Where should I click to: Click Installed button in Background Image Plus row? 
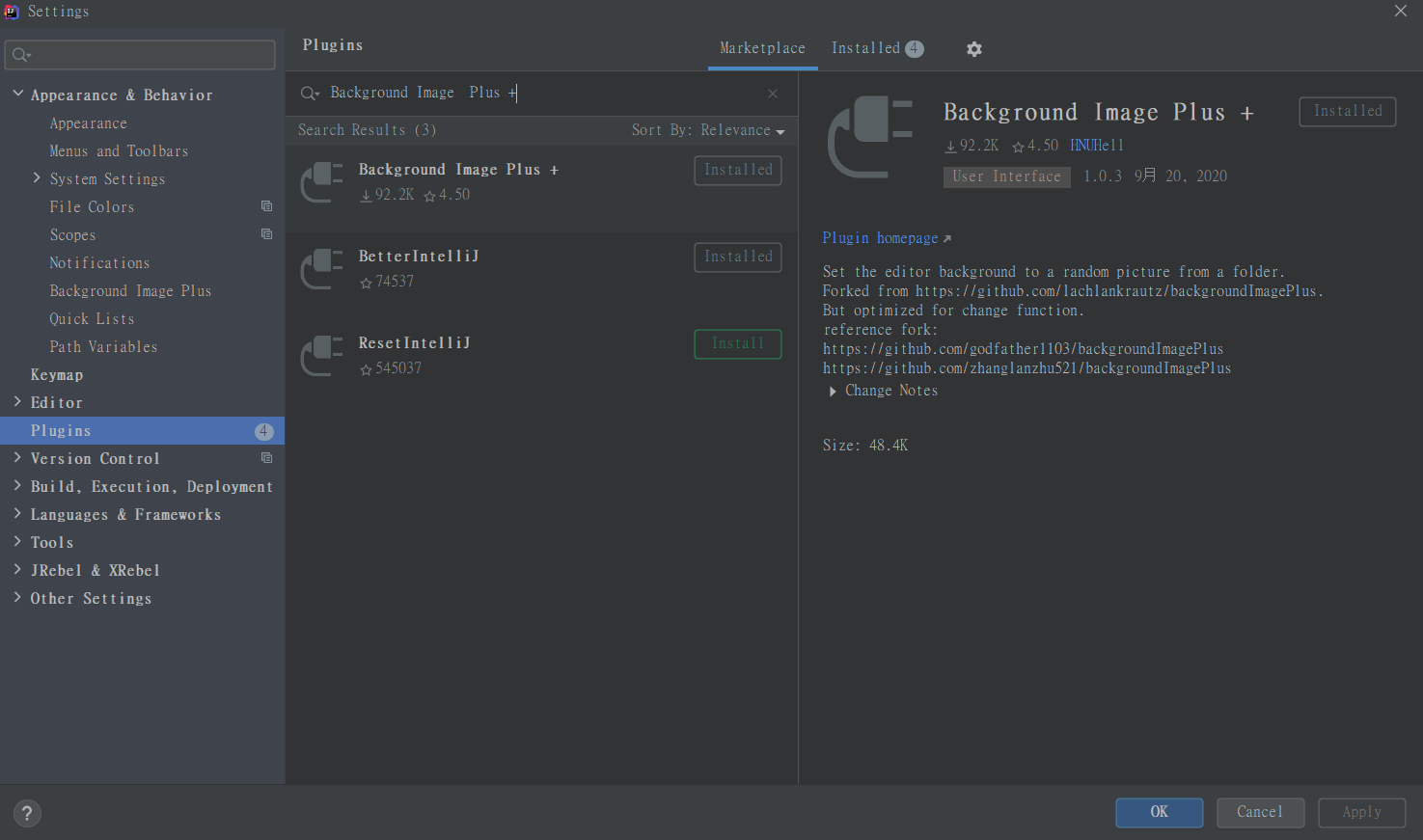(x=738, y=171)
